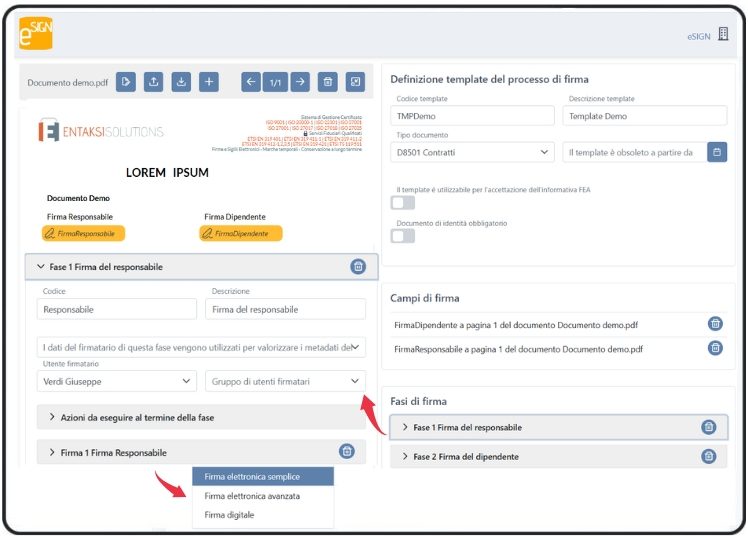Viewport: 748px width, 540px height.
Task: Click the last icon in the document toolbar
Action: click(x=355, y=82)
